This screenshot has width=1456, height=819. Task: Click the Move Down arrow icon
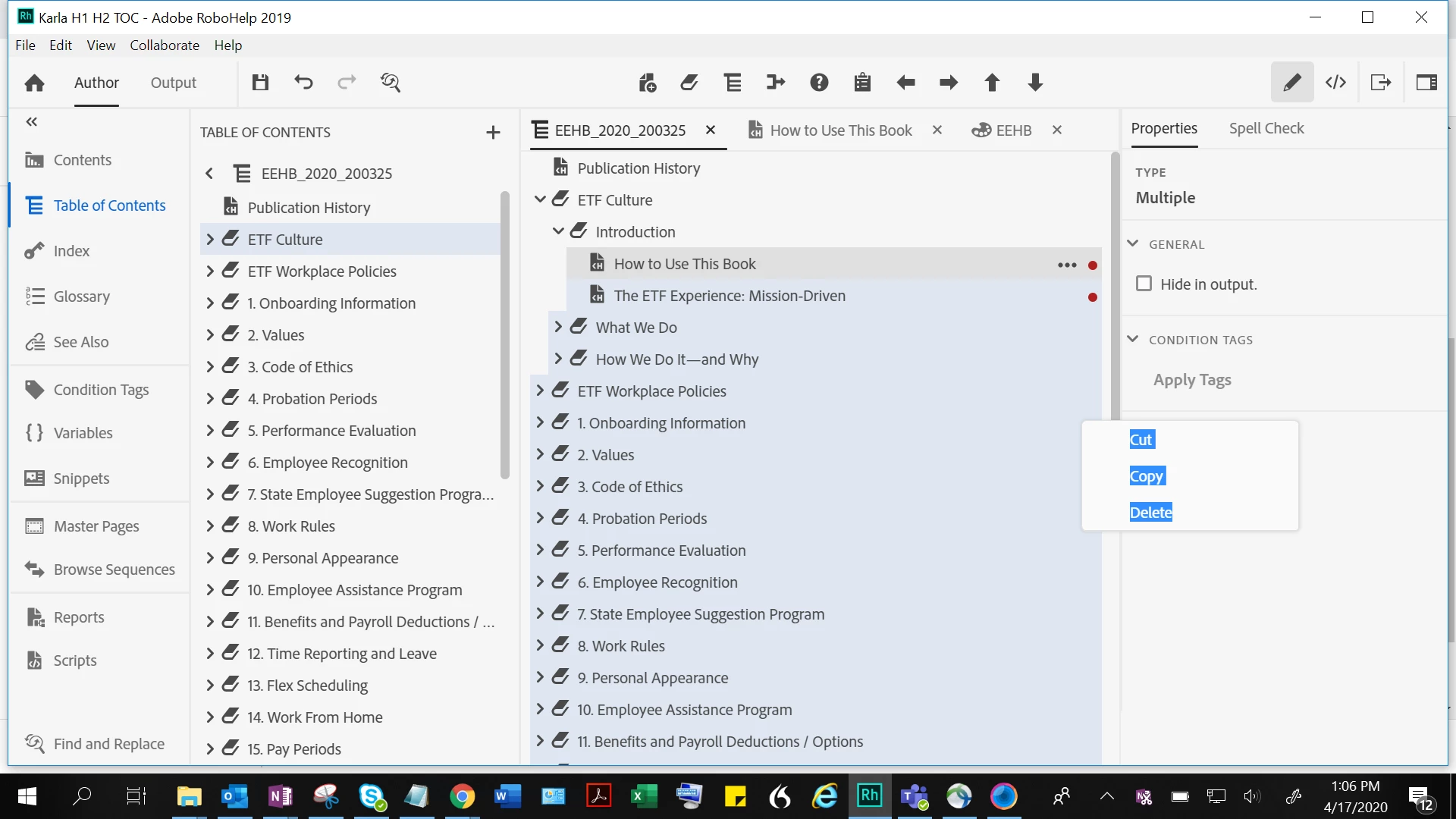click(1035, 83)
